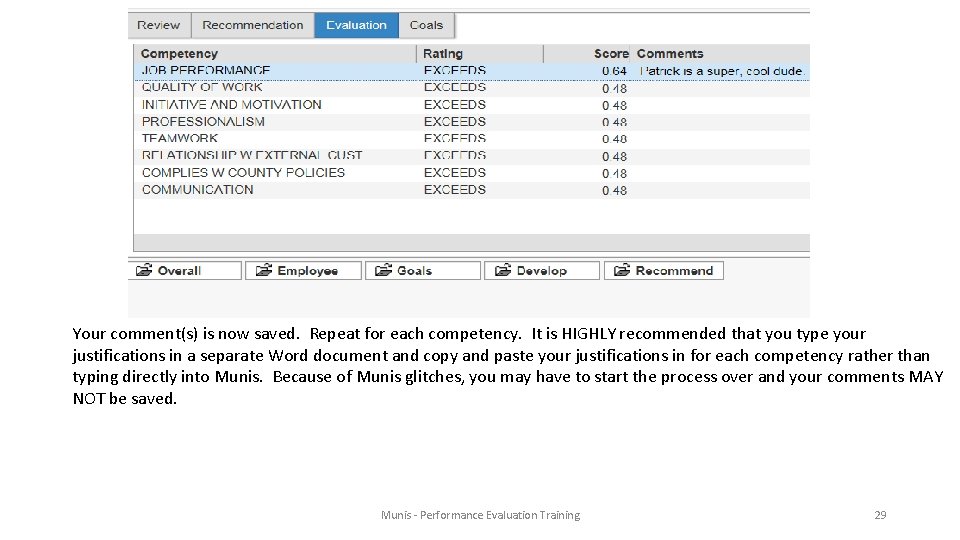Image resolution: width=960 pixels, height=540 pixels.
Task: Select the COMMUNICATION competency row
Action: click(472, 190)
